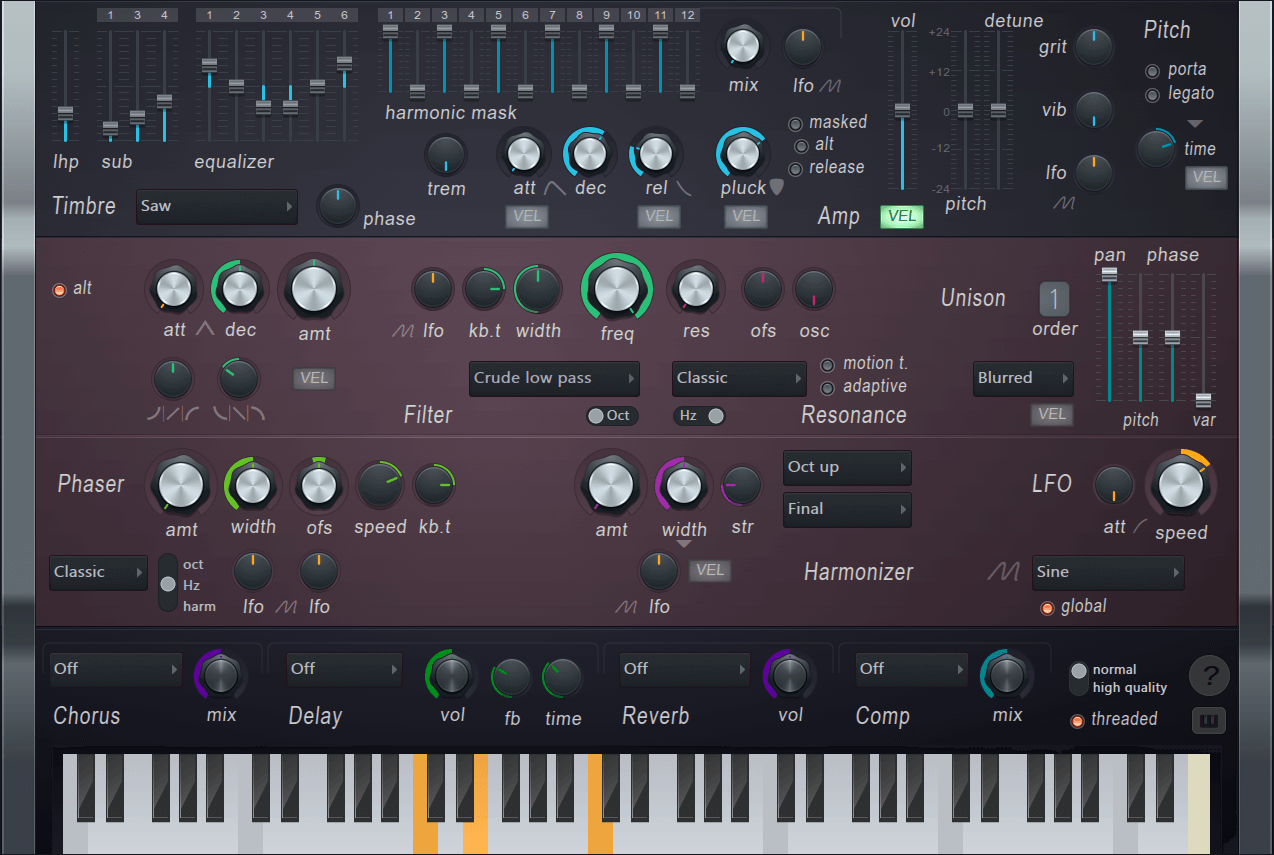Open the Saw timbre waveform dropdown

point(217,207)
